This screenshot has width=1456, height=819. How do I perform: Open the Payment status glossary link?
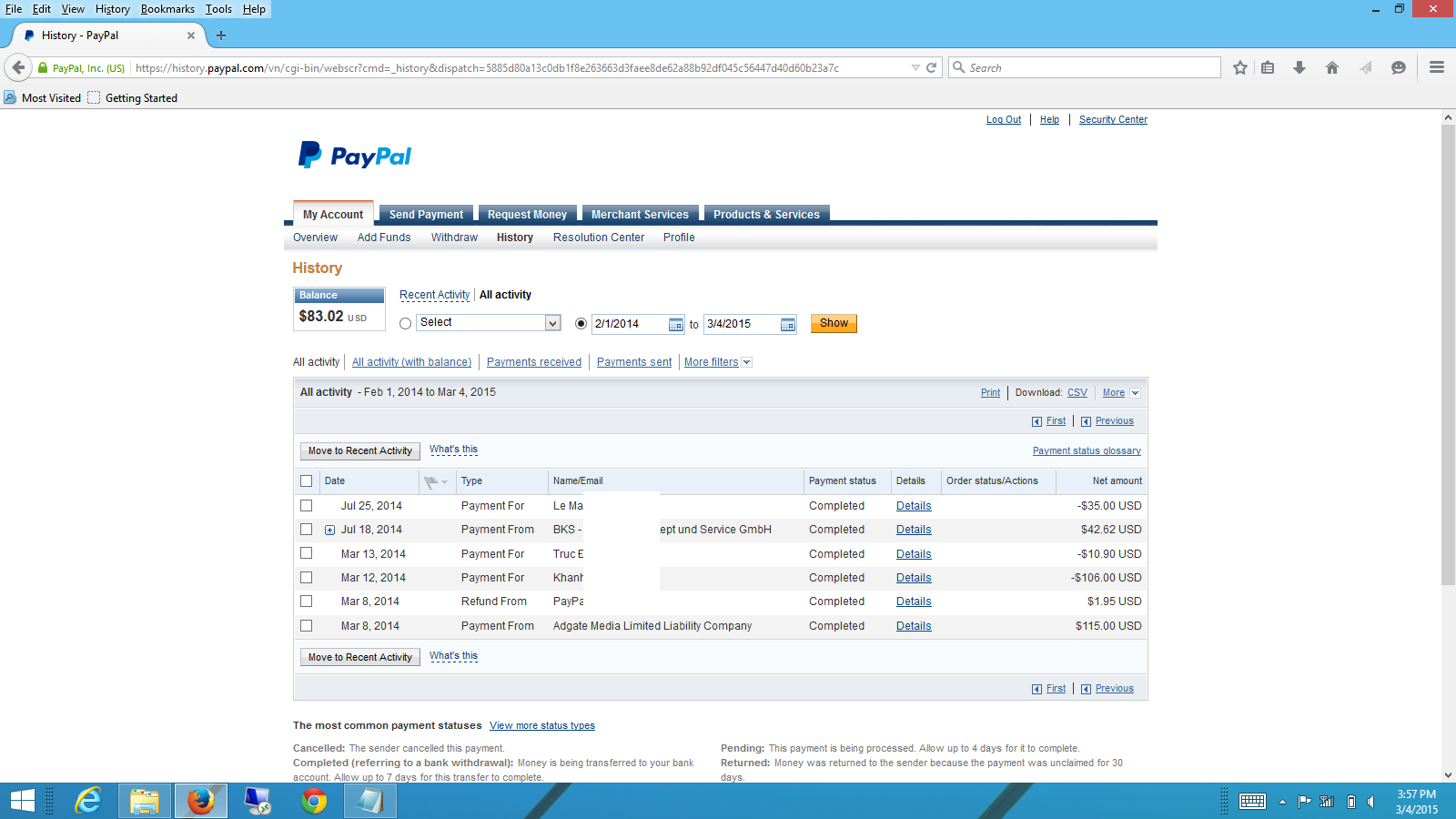[x=1087, y=451]
